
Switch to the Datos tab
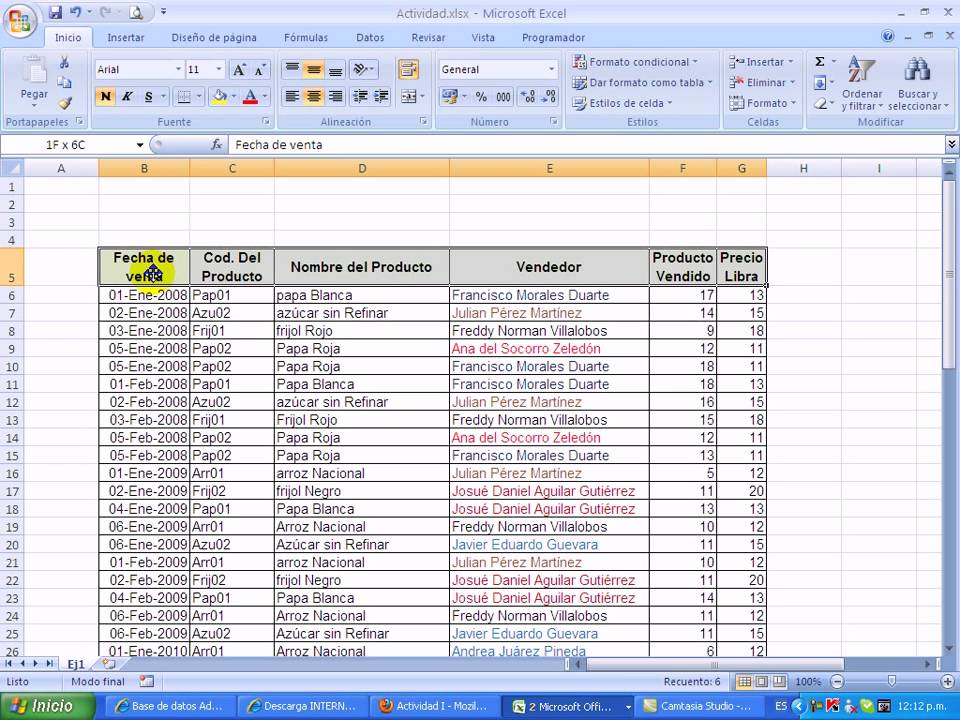pyautogui.click(x=370, y=37)
